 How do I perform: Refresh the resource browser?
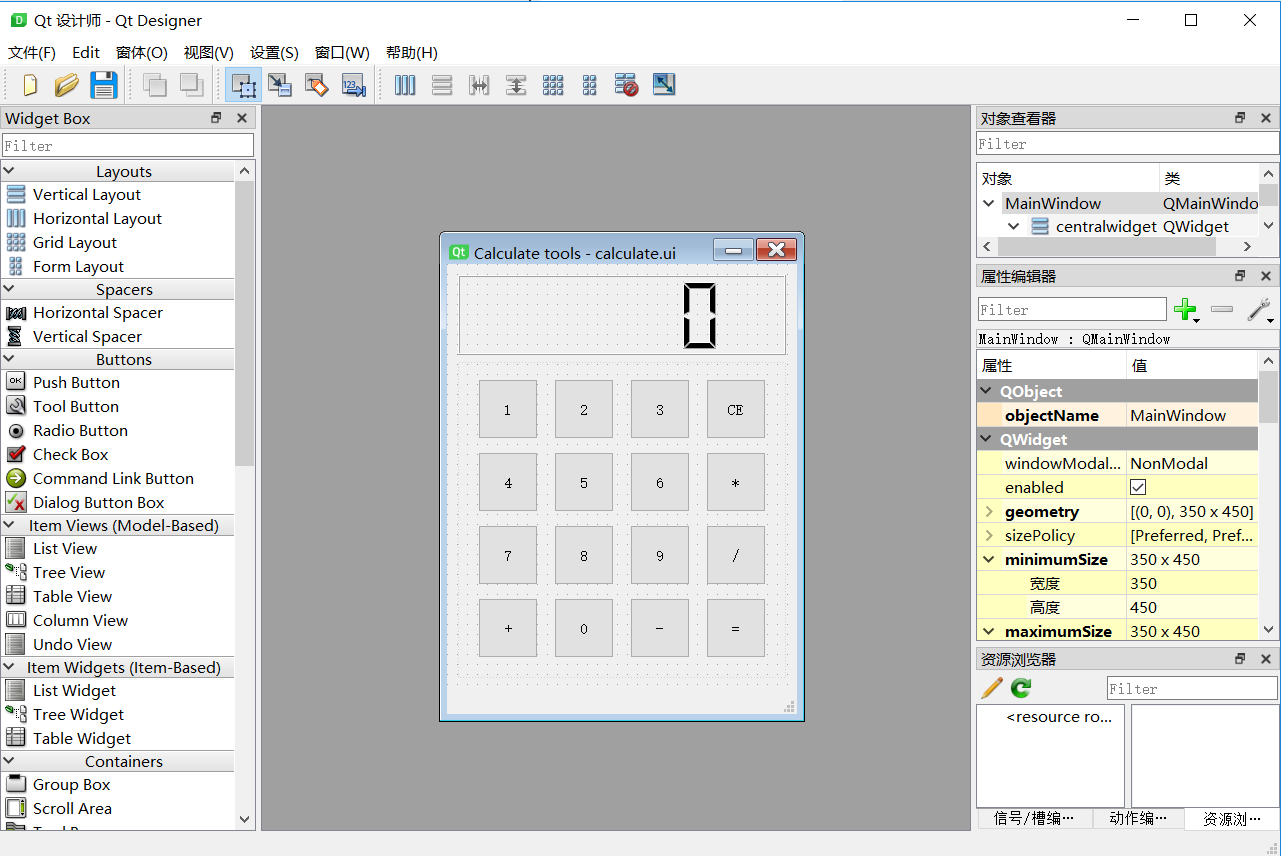tap(1019, 688)
